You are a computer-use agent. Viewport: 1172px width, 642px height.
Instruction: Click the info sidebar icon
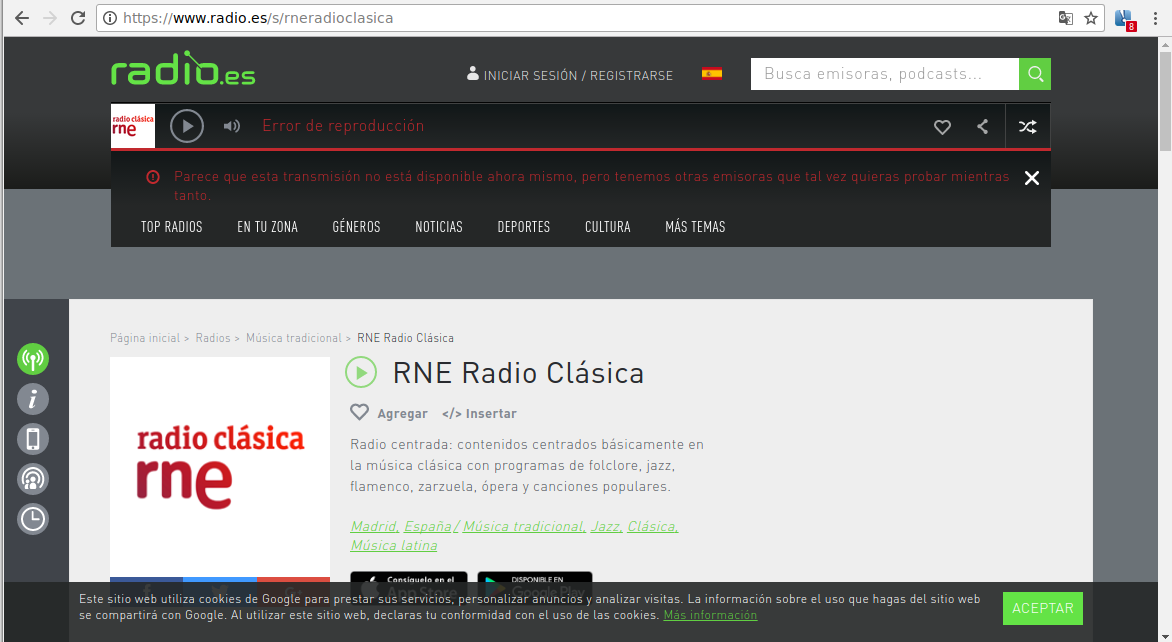[33, 399]
